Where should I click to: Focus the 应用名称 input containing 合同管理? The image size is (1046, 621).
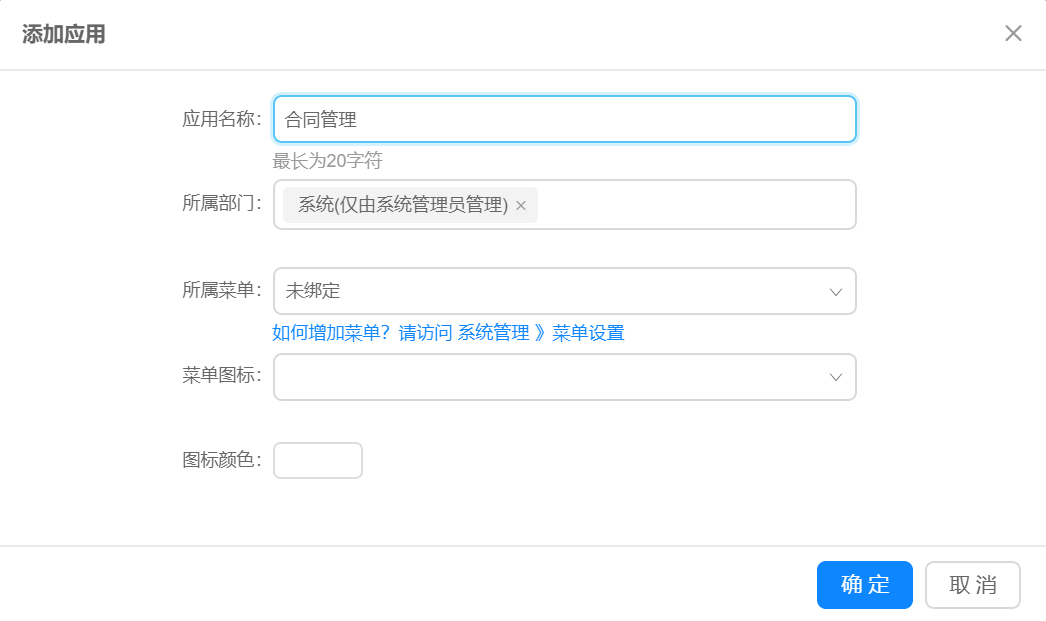(x=564, y=120)
